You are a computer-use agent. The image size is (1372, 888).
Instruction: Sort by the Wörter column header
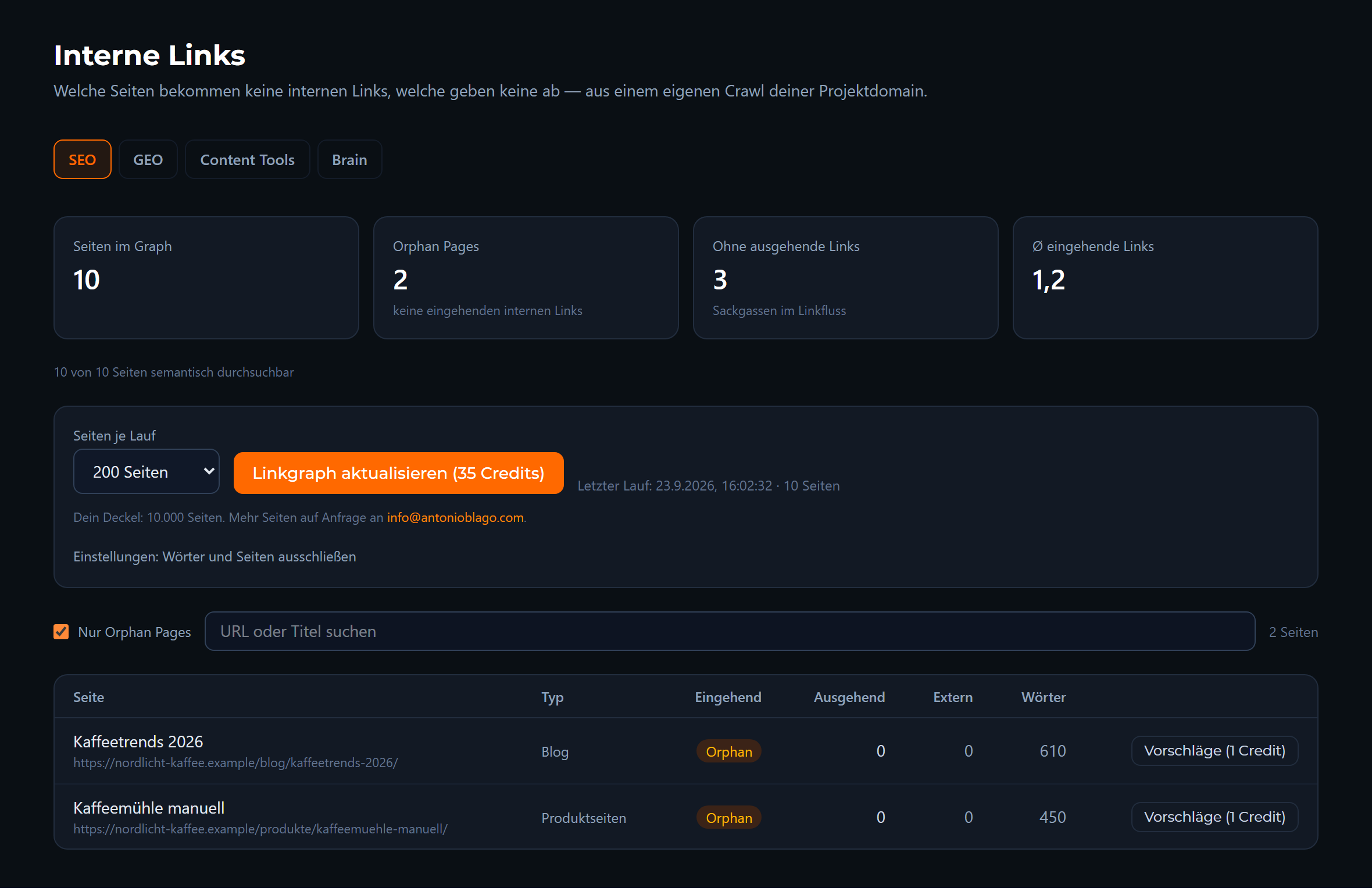click(x=1044, y=697)
